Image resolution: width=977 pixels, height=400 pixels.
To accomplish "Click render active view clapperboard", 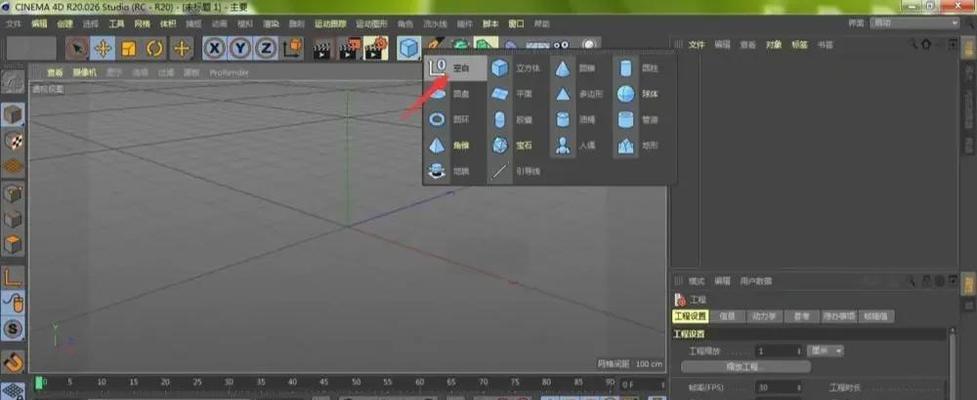I will (322, 49).
